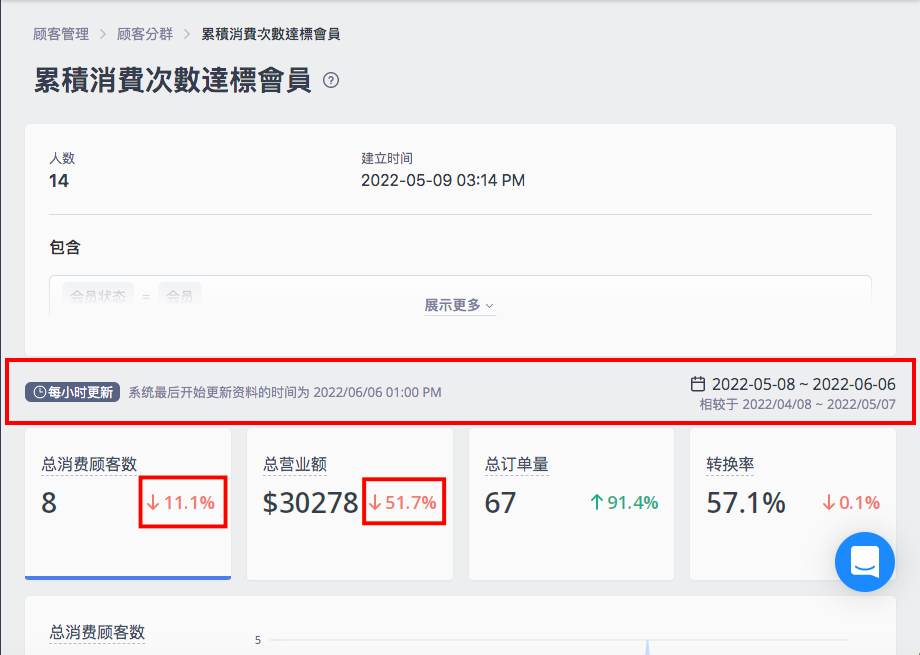
Task: Click the comparison period 相较于 2022/04/08 text
Action: pos(797,404)
